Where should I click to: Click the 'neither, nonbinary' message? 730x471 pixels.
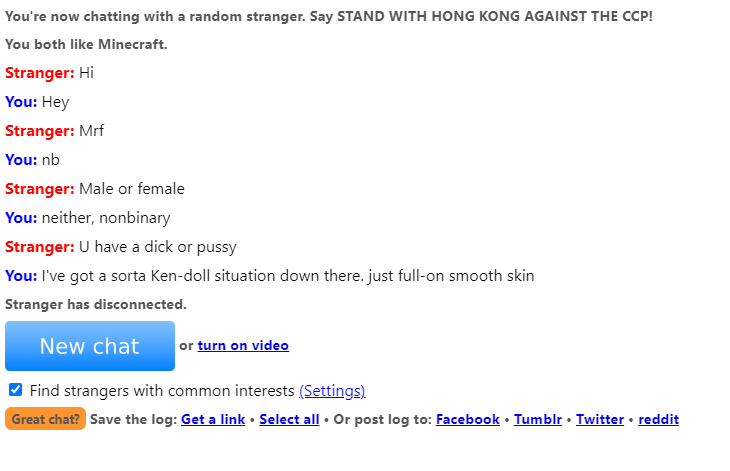(106, 218)
